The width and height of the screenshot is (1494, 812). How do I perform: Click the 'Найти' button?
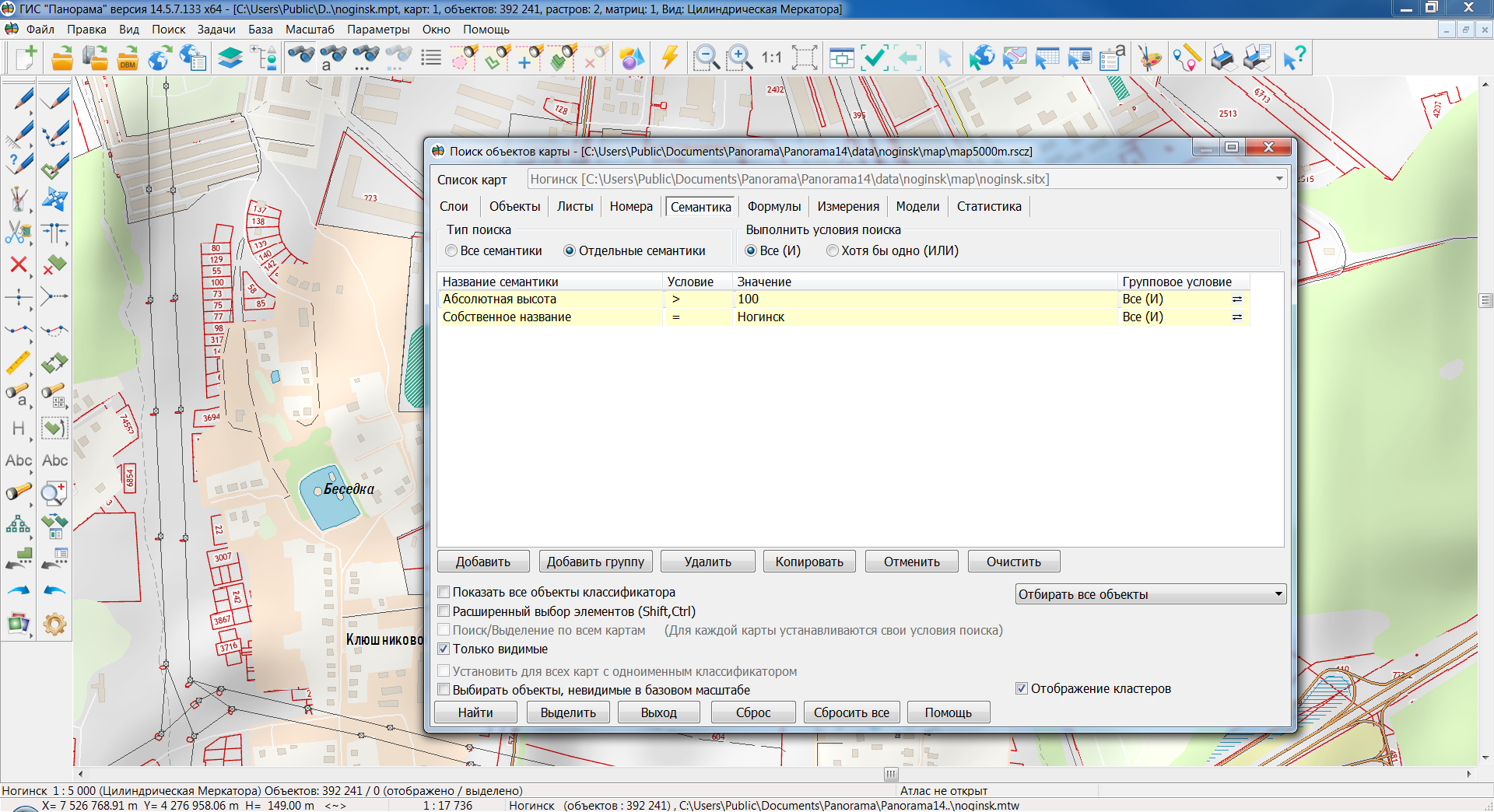[x=475, y=712]
